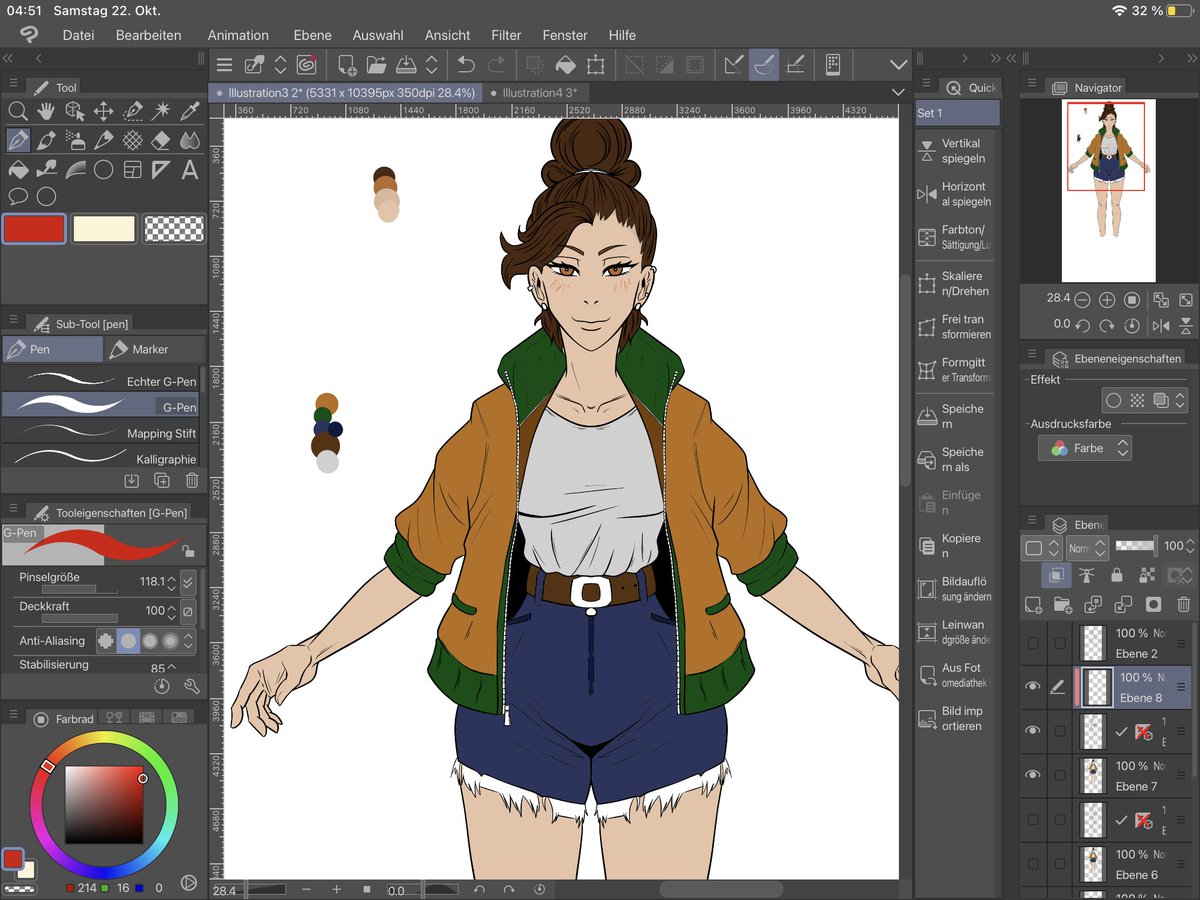Open the Ebene menu
Image resolution: width=1200 pixels, height=900 pixels.
coord(312,35)
